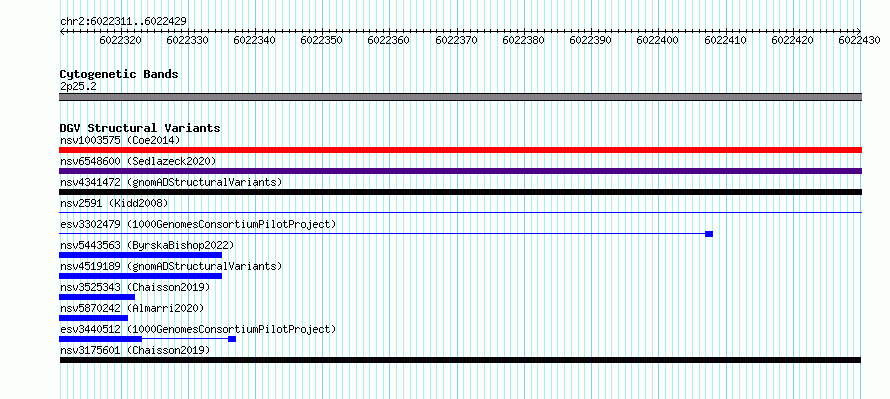Image resolution: width=890 pixels, height=399 pixels.
Task: Open esv3302479 (1000GenomesConsortiumPilotProject) label
Action: [198, 224]
